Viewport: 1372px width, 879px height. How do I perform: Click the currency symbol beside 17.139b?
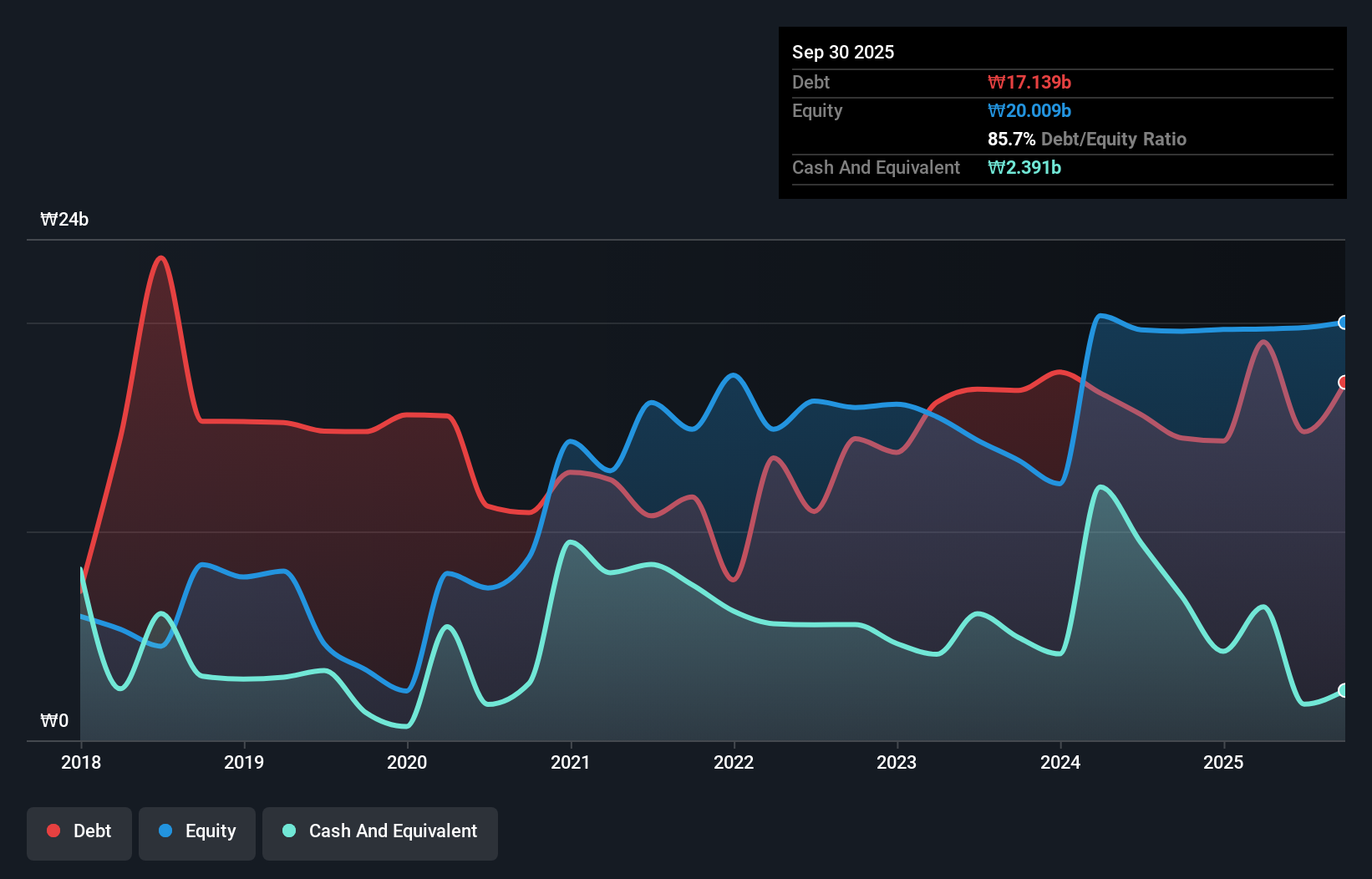pos(994,82)
